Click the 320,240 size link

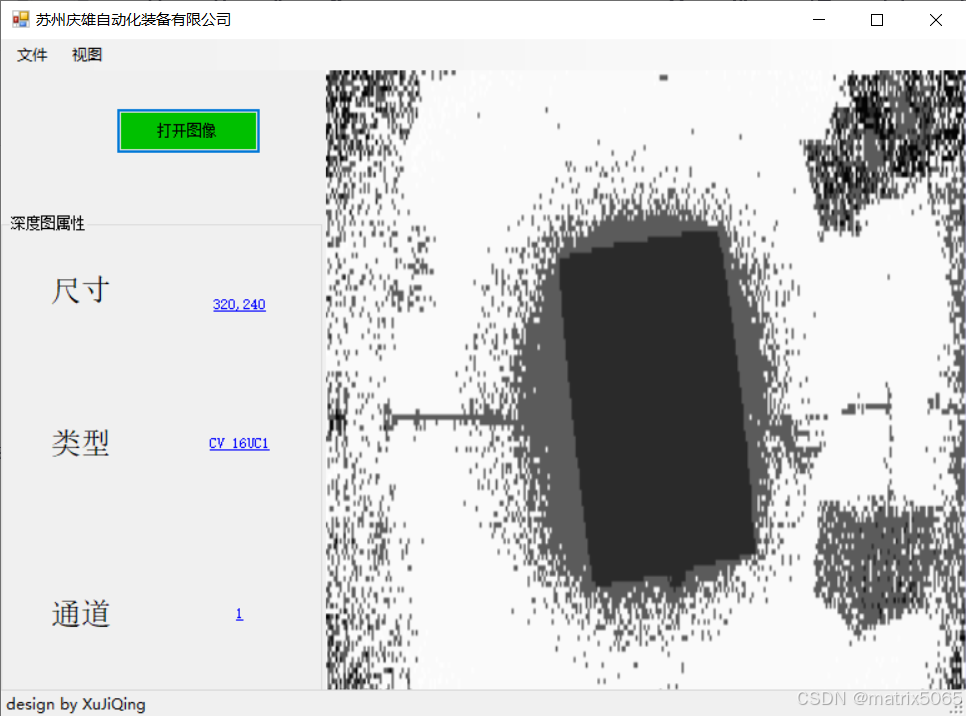pyautogui.click(x=239, y=304)
